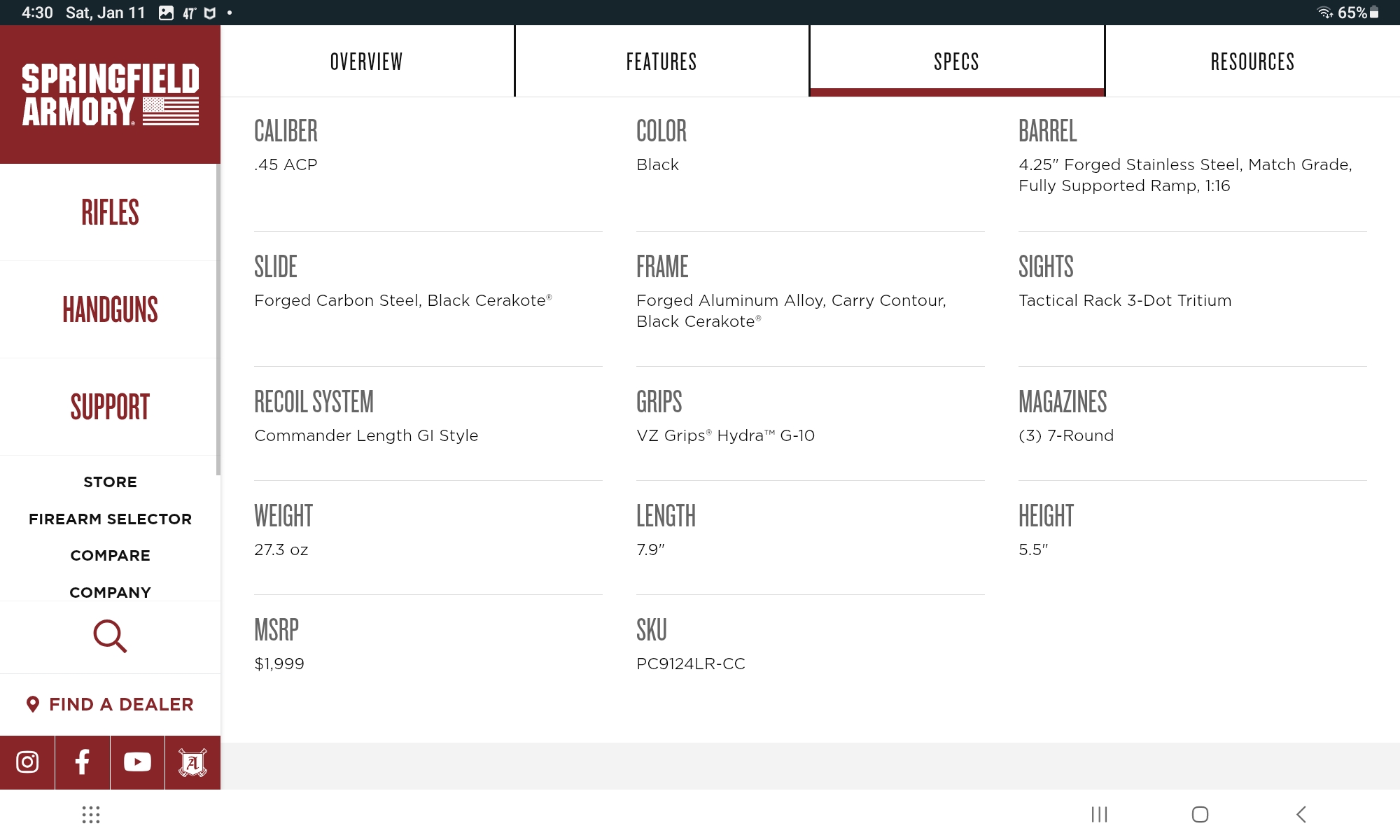Screen dimensions: 1400x840
Task: Tap the Android back arrow
Action: point(1301,814)
